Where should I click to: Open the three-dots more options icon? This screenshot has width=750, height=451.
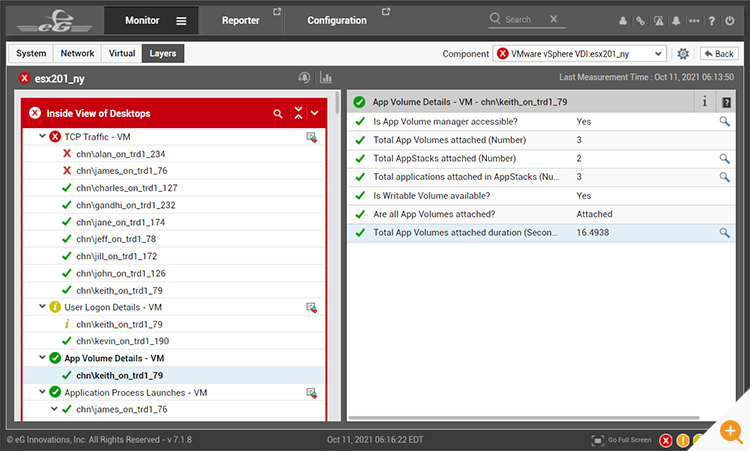click(694, 21)
